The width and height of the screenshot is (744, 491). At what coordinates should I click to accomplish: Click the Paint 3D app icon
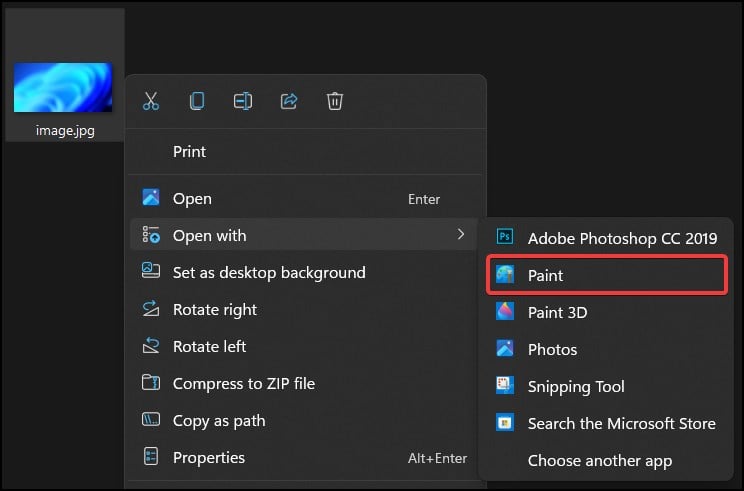[506, 312]
